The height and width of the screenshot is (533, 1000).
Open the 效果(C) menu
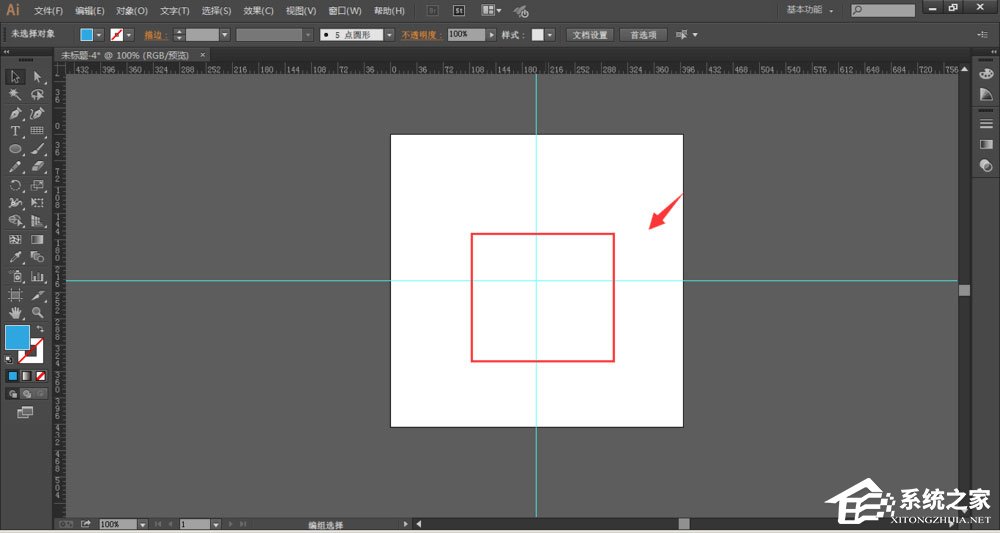(x=259, y=11)
